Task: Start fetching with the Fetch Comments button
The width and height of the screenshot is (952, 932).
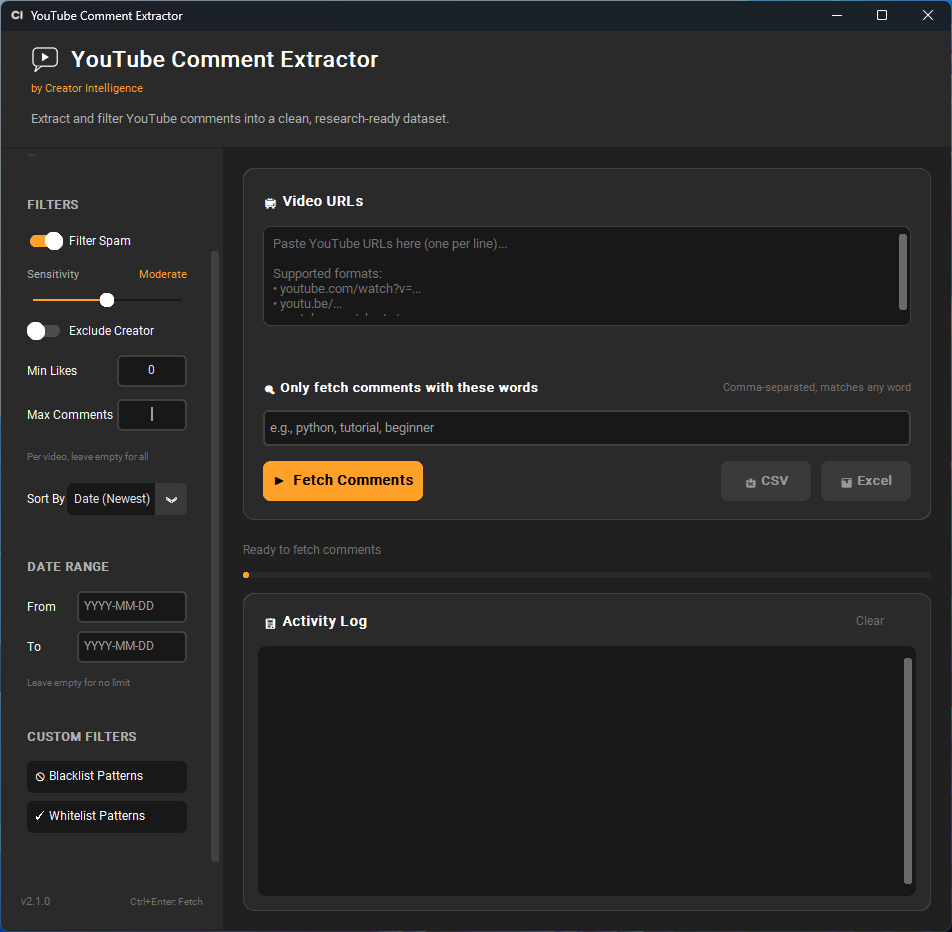Action: (x=343, y=481)
